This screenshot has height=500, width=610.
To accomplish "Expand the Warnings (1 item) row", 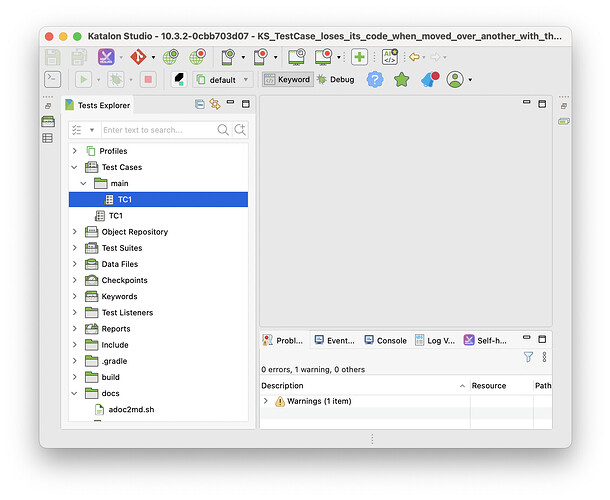I will point(266,401).
